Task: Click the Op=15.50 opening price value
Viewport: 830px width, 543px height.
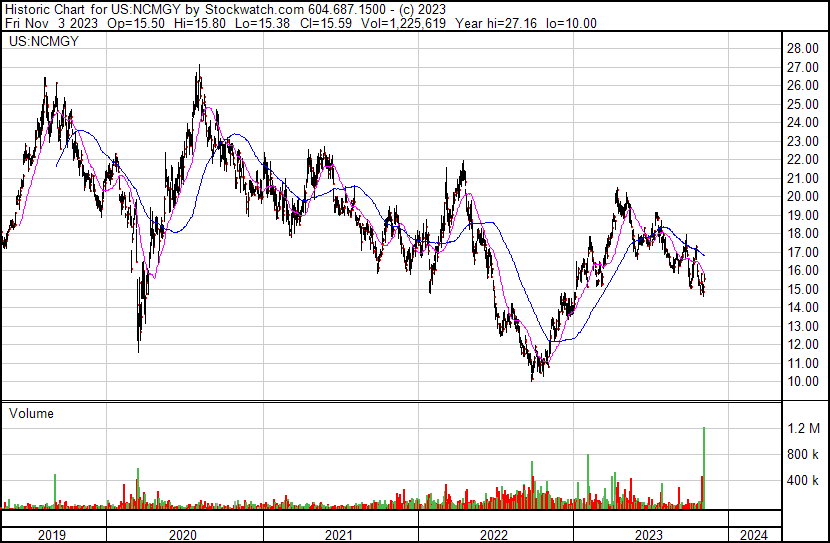Action: click(136, 23)
